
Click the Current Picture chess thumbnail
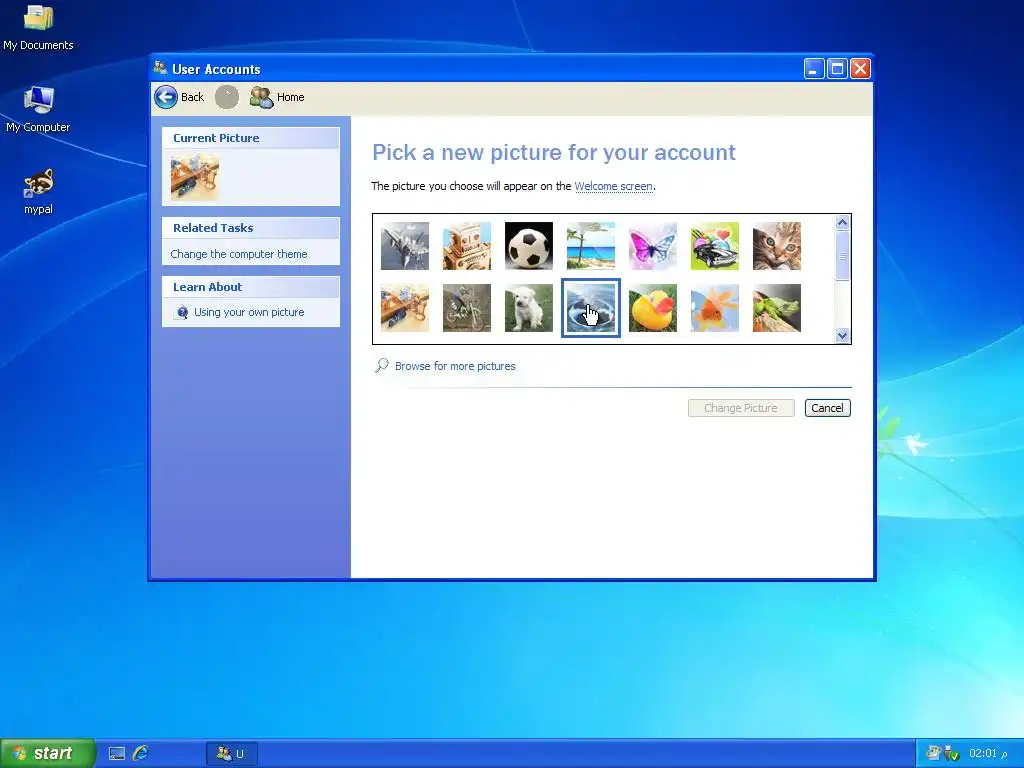(x=195, y=178)
